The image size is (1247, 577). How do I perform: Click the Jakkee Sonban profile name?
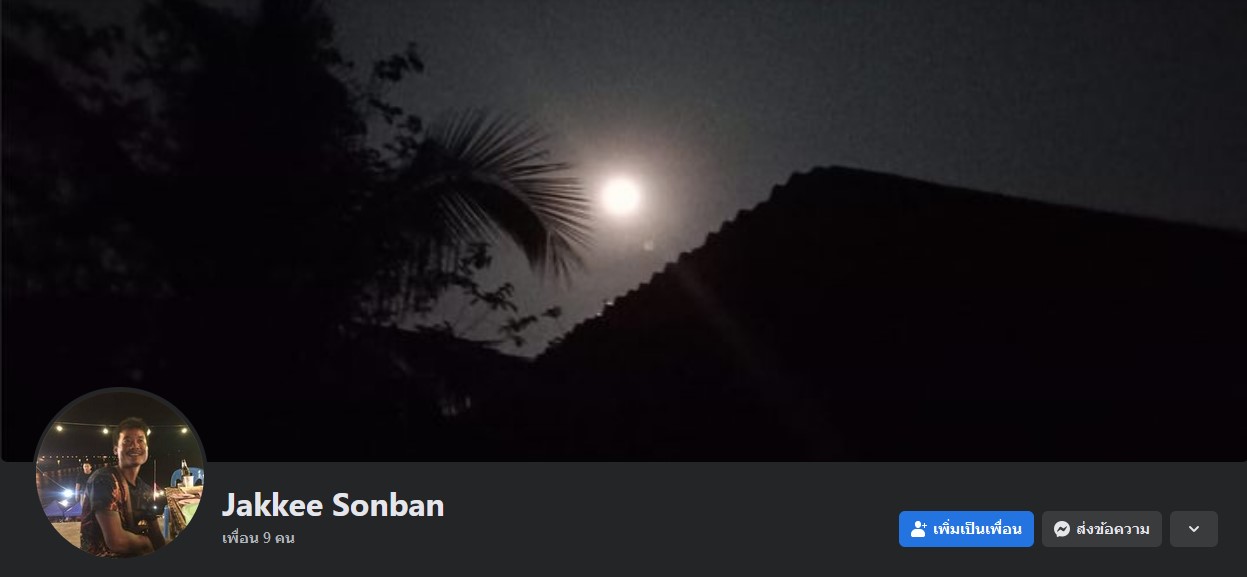tap(333, 505)
